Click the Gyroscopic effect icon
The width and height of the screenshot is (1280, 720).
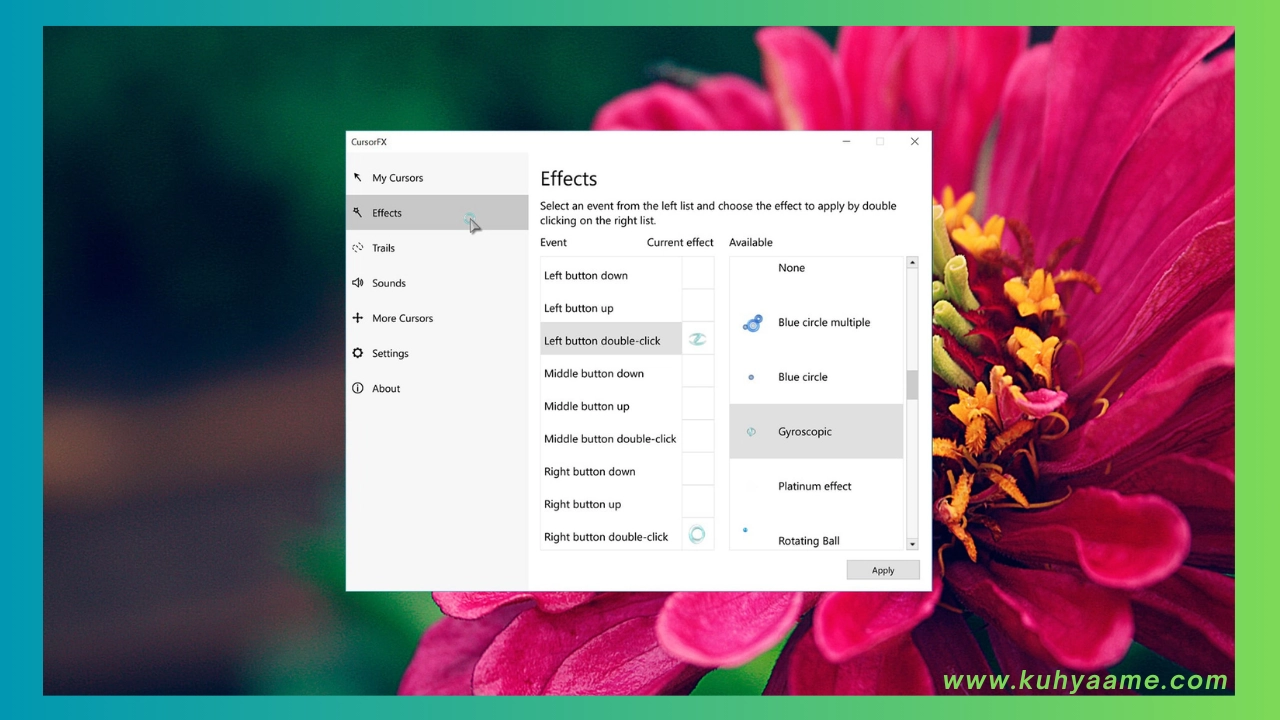[x=751, y=432]
